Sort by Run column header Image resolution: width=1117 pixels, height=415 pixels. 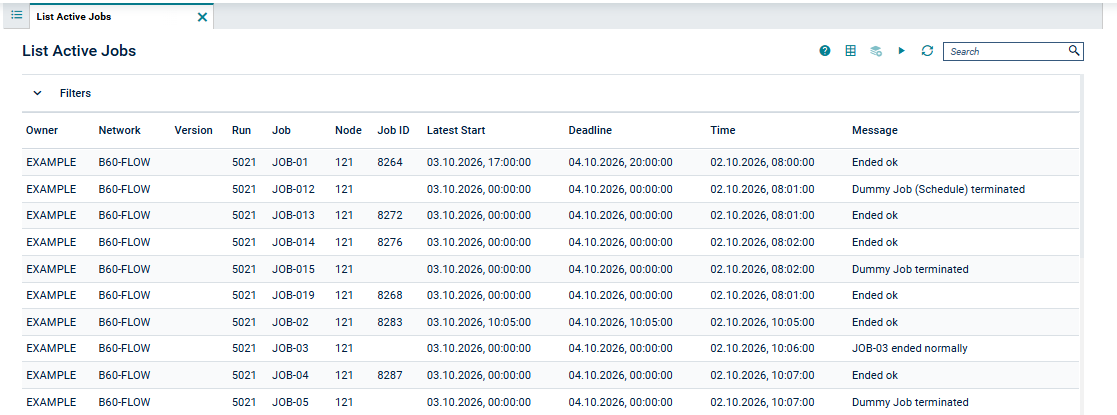(241, 130)
